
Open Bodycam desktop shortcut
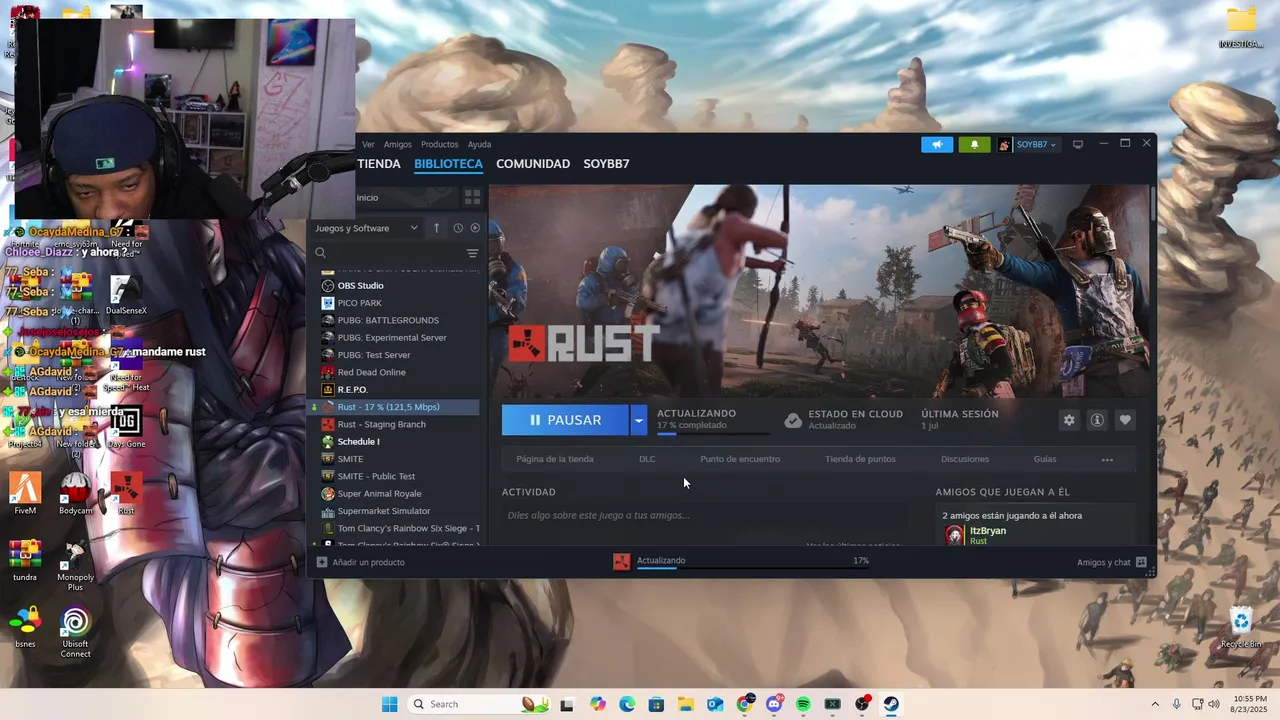[x=75, y=494]
